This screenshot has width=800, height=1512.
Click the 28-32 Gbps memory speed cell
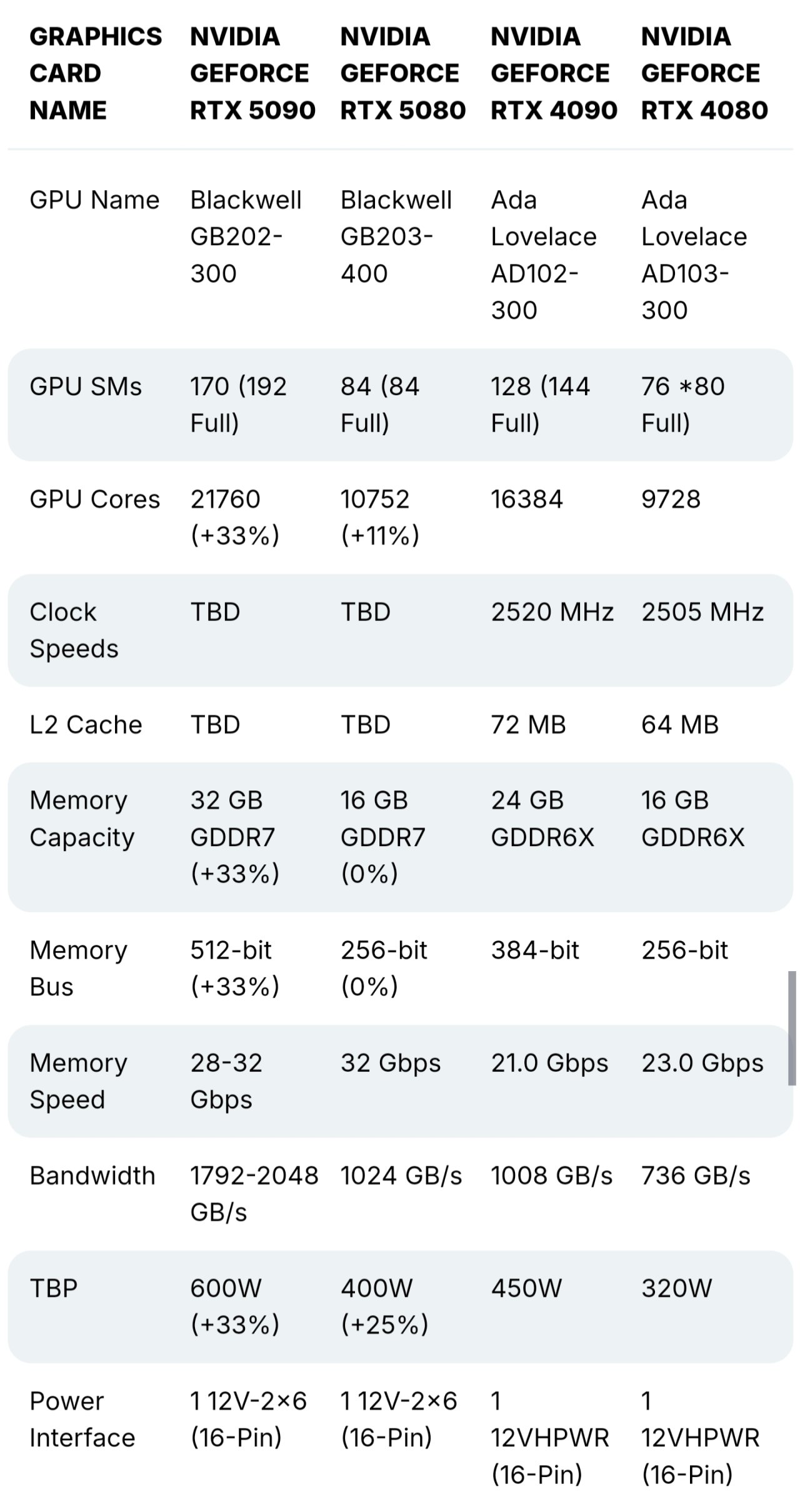click(x=226, y=1081)
